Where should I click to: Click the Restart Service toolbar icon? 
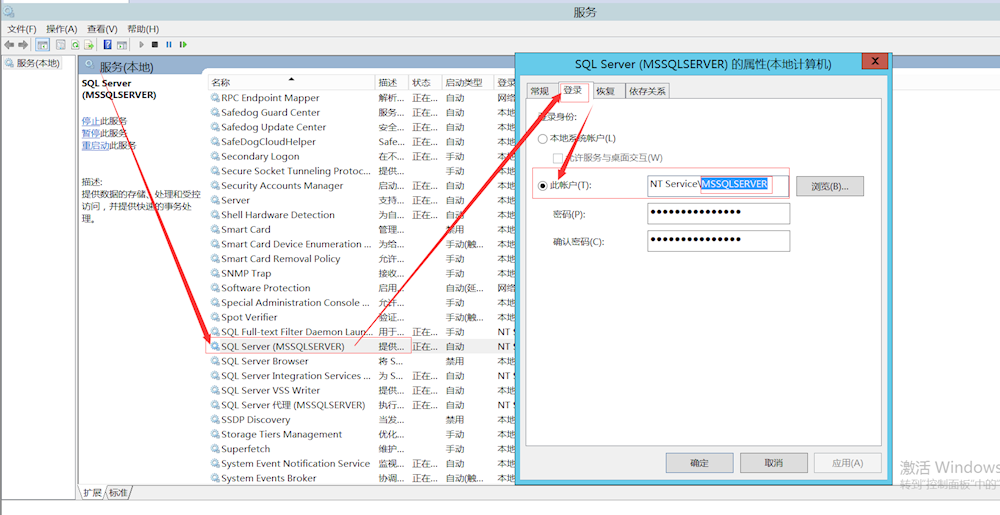183,45
